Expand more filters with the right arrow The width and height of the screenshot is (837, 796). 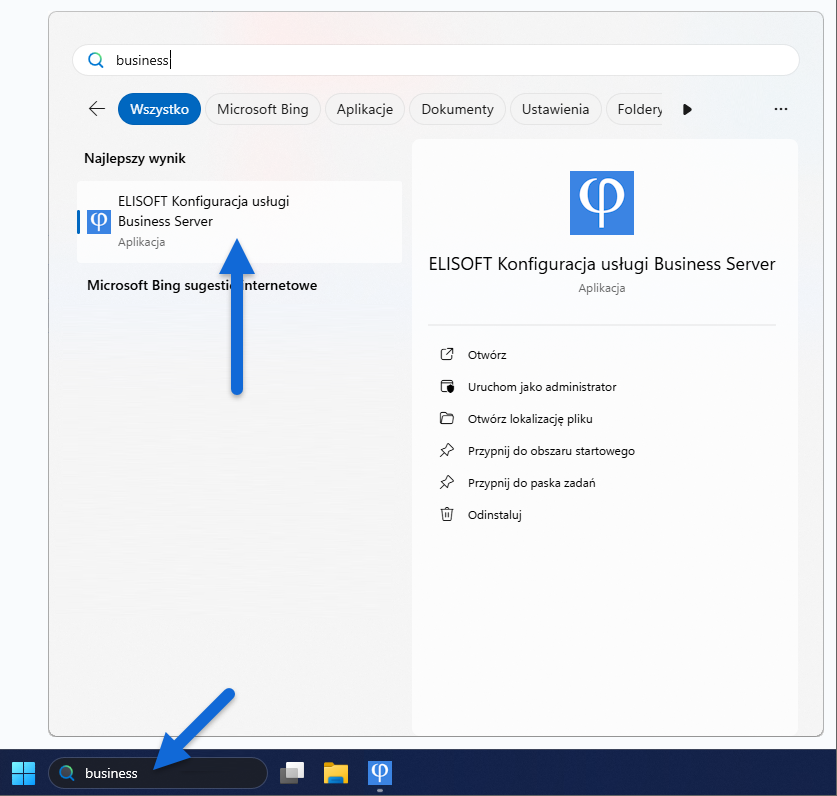point(687,109)
